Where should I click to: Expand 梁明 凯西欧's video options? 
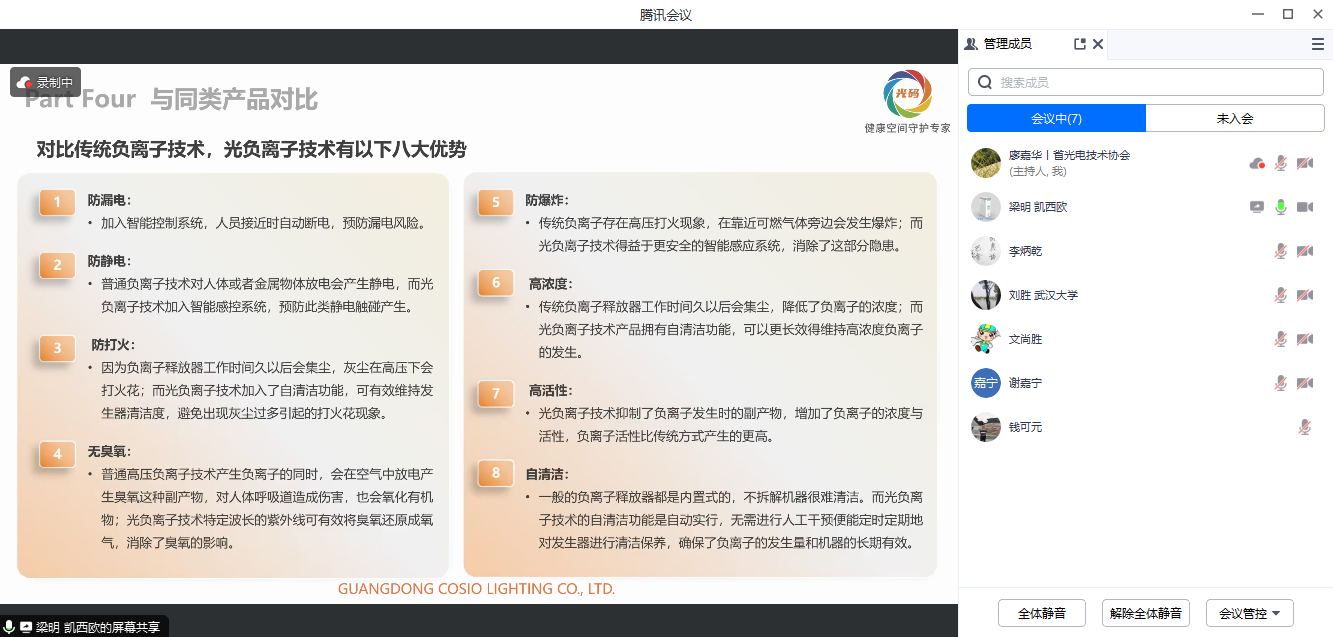pyautogui.click(x=1306, y=206)
